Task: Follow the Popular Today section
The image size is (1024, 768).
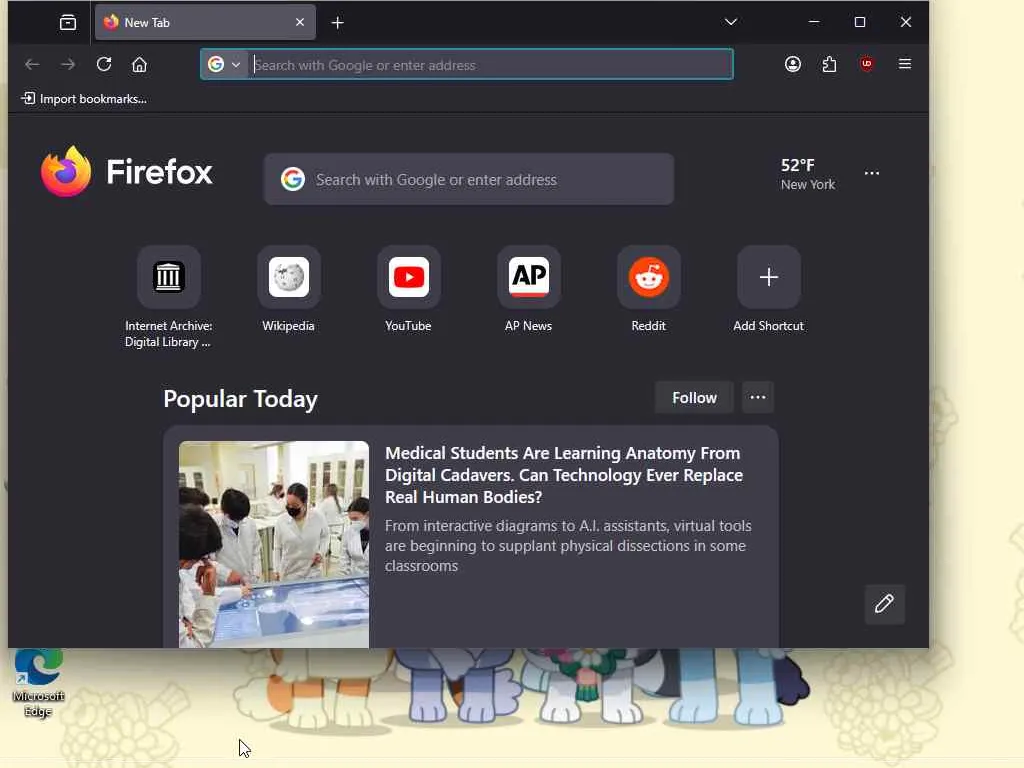Action: [x=694, y=398]
